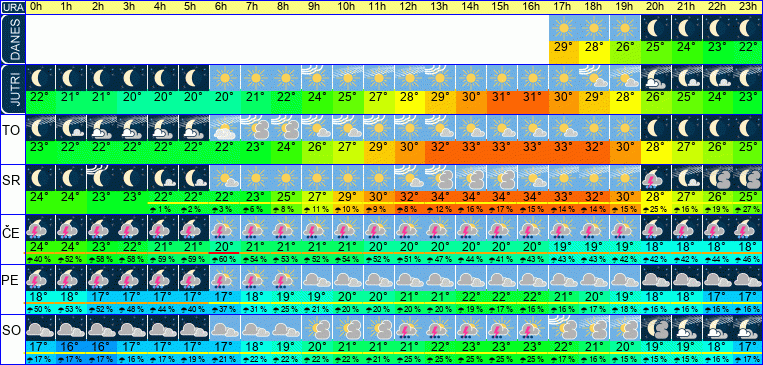Viewport: 763px width, 365px height.
Task: Click the daytime thunderstorm icon for ČE at 10h
Action: [348, 228]
